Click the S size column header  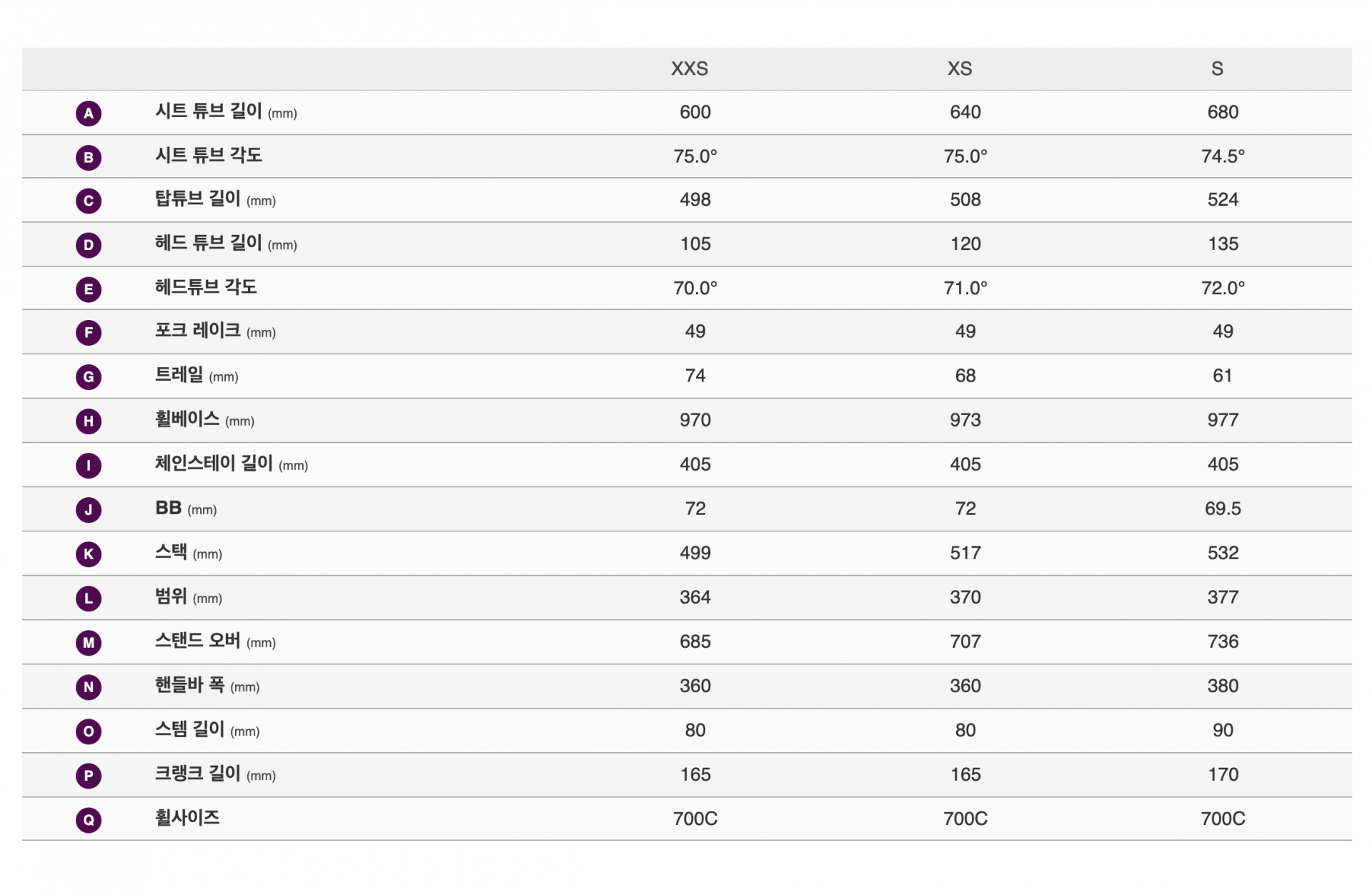click(x=1217, y=69)
